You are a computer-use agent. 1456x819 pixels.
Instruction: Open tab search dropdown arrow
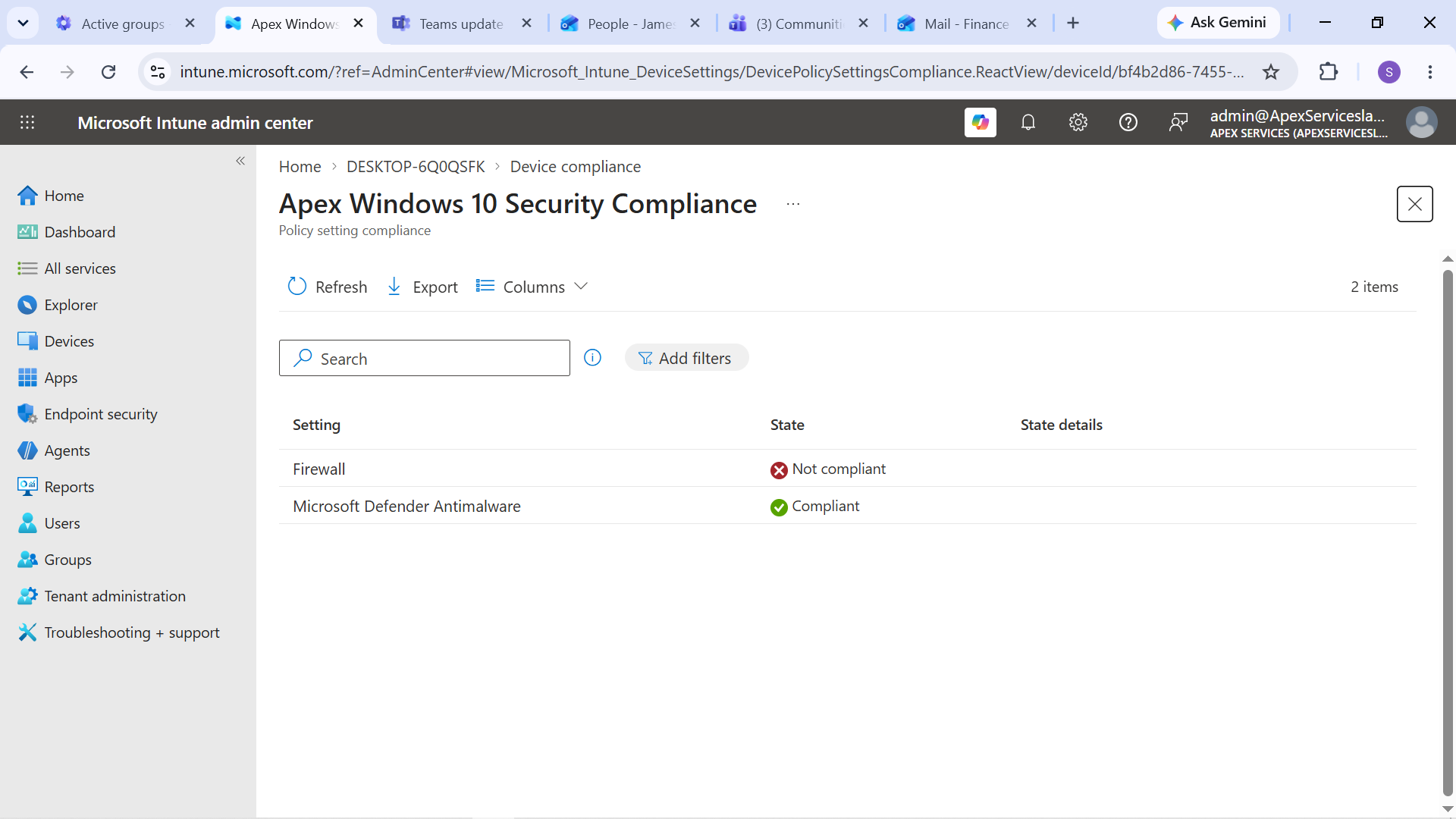click(23, 24)
